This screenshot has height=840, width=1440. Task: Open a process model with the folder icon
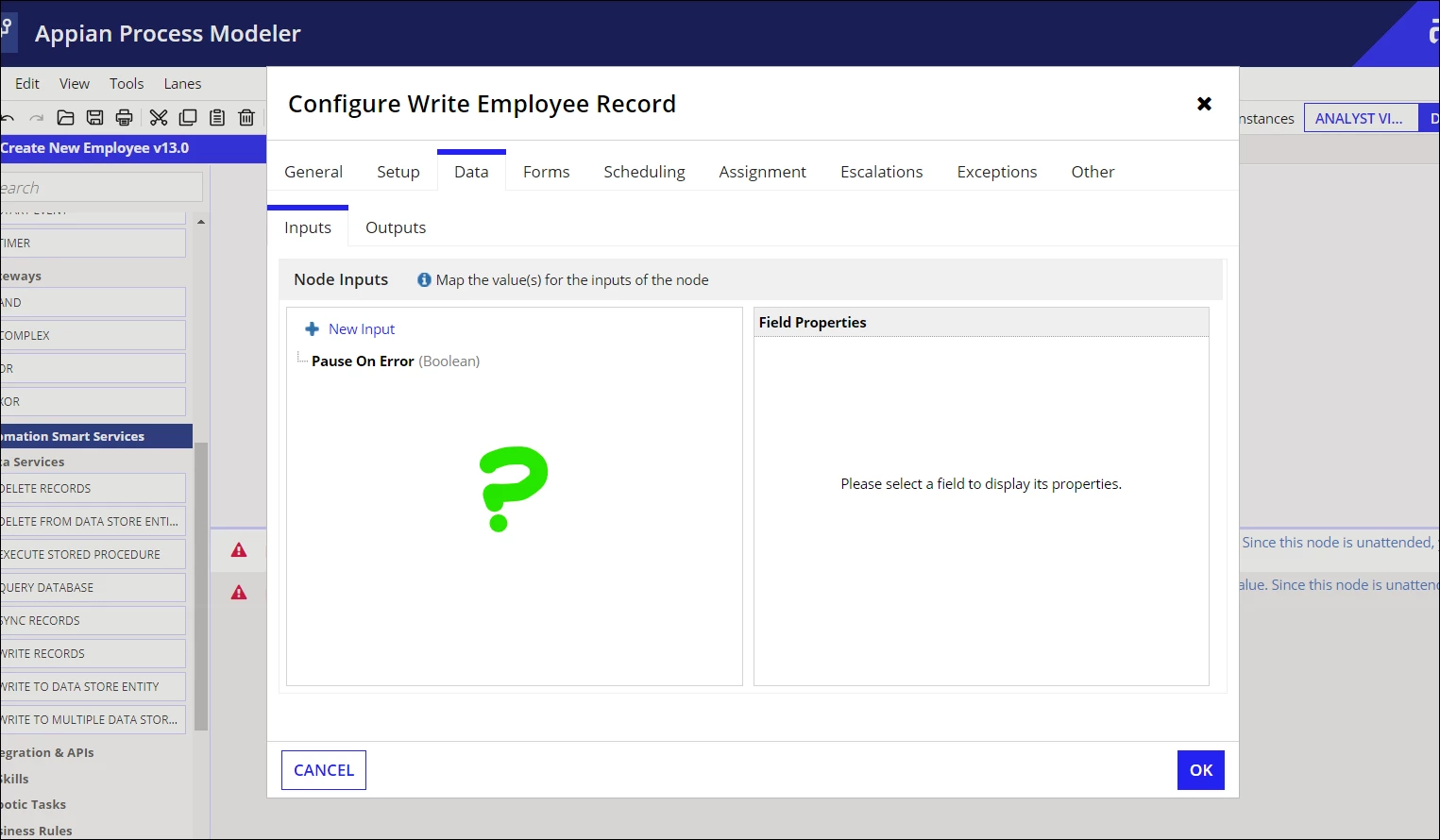[x=65, y=118]
